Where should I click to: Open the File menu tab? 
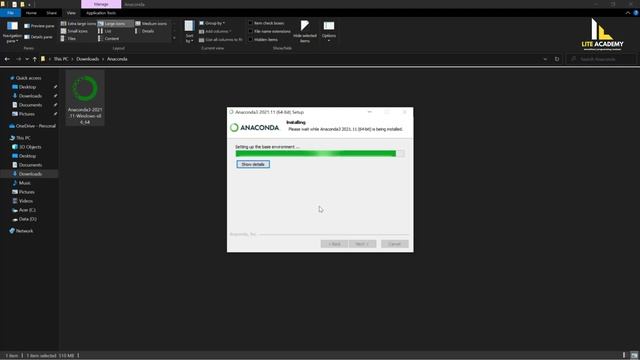(10, 13)
